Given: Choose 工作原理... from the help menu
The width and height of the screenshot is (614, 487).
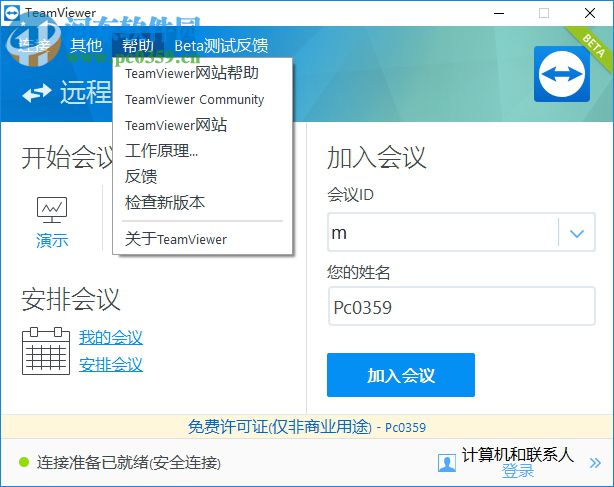Looking at the screenshot, I should coord(161,151).
